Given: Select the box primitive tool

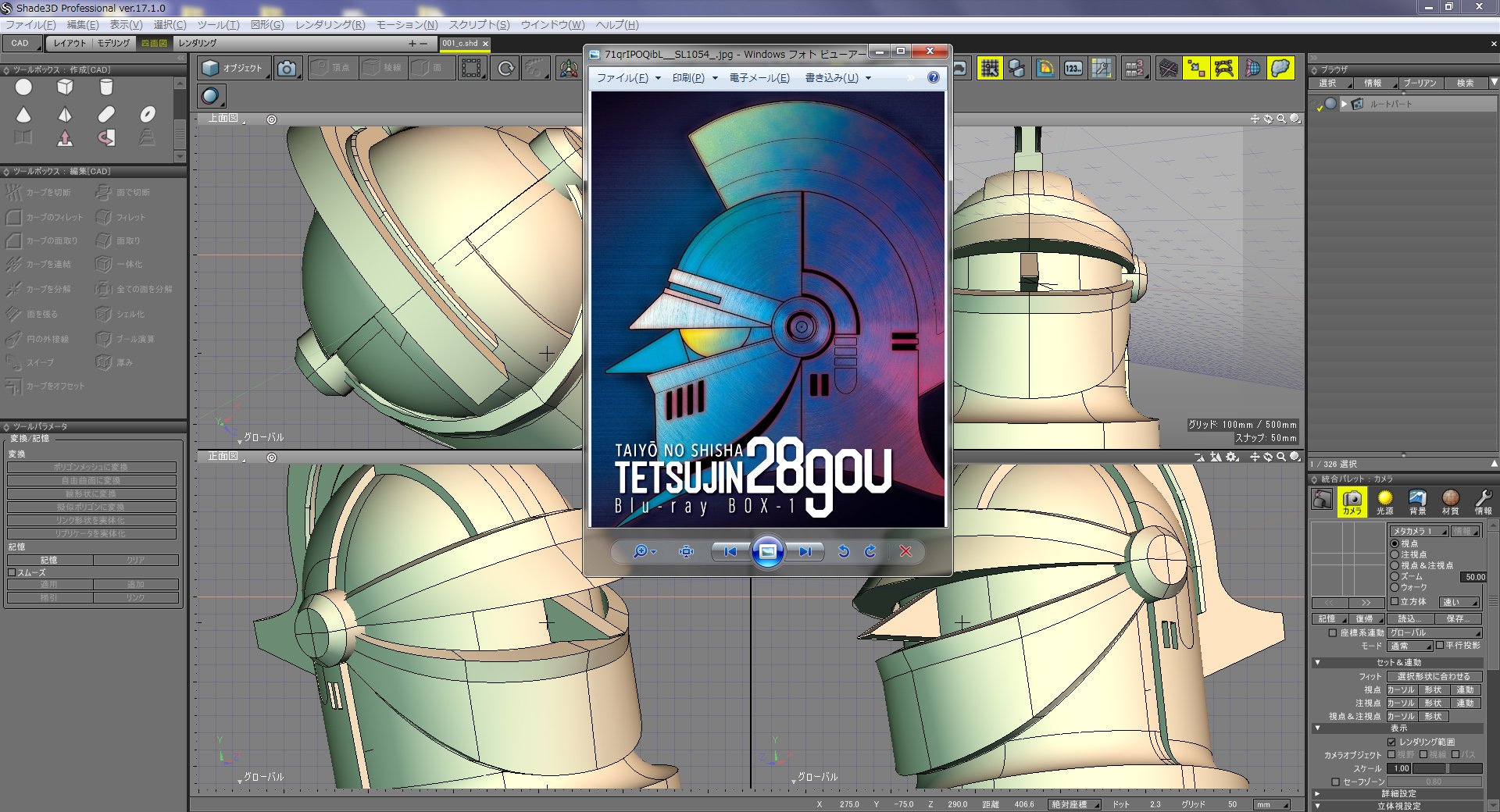Looking at the screenshot, I should click(65, 87).
